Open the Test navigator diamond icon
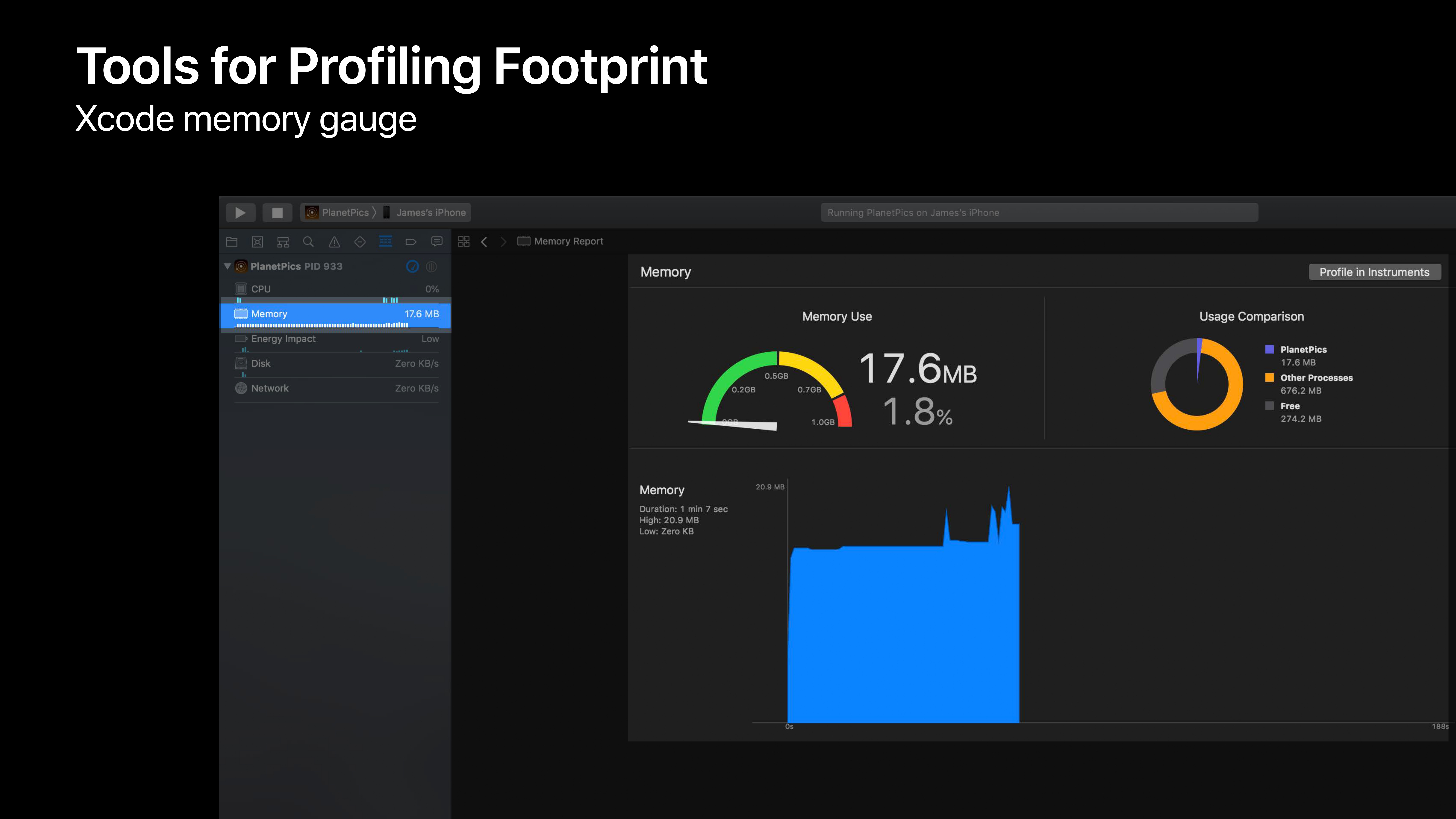Viewport: 1456px width, 819px height. [x=359, y=242]
